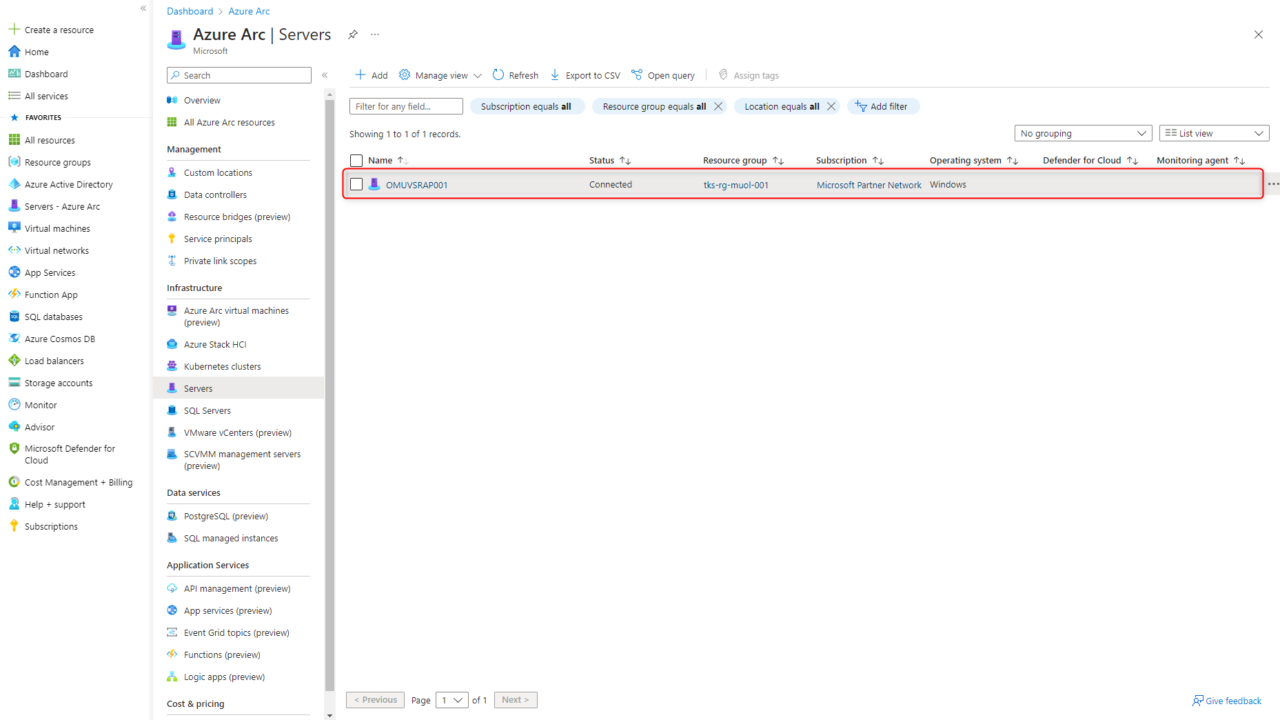Export the server list to CSV

point(585,75)
